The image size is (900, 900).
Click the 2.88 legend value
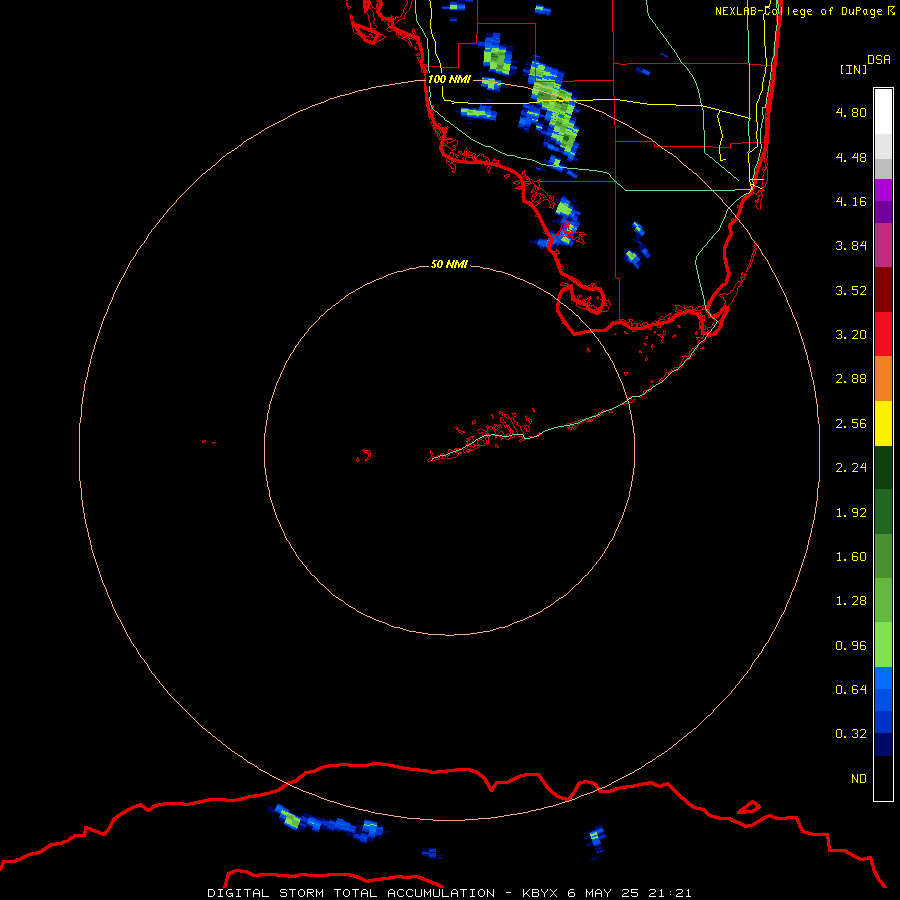[x=851, y=378]
